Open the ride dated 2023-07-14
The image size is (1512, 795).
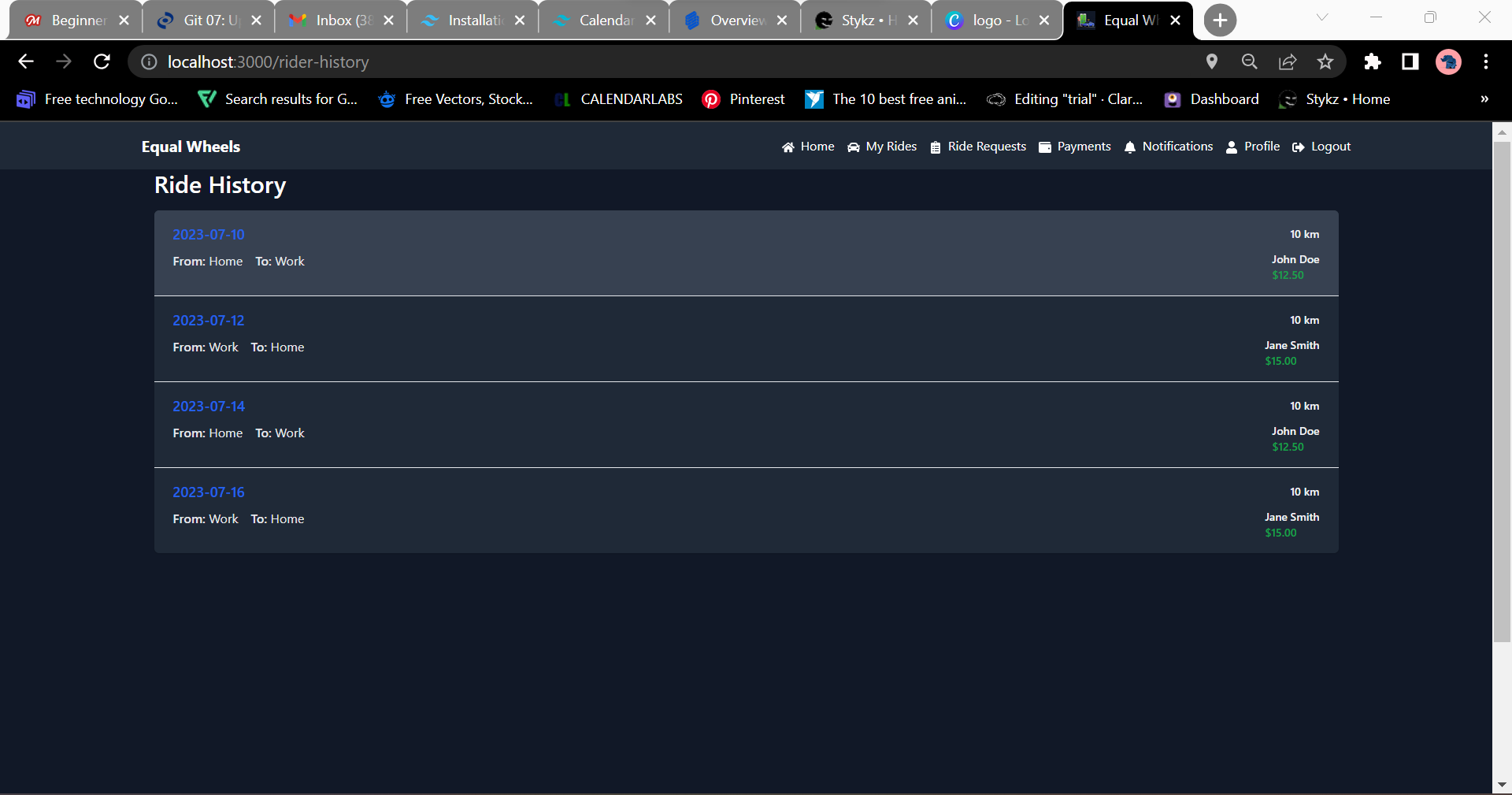[x=209, y=407]
